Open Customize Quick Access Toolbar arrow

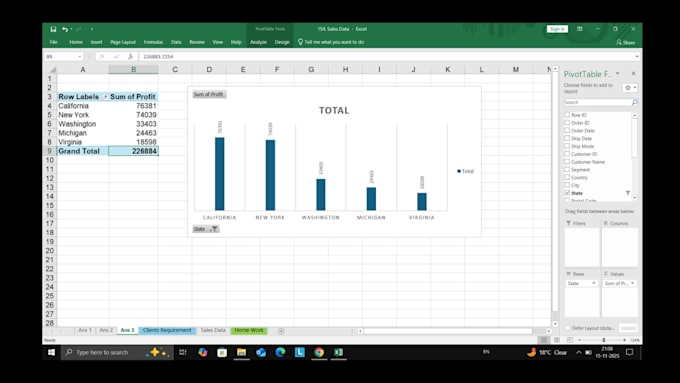click(x=92, y=29)
